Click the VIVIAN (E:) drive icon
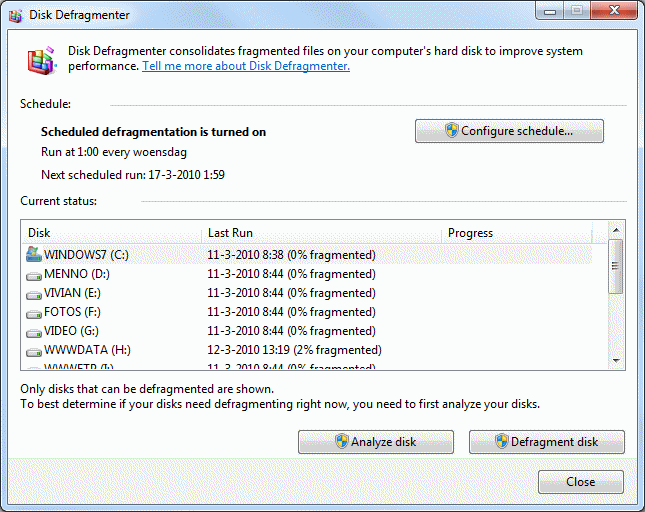The width and height of the screenshot is (645, 512). coord(34,294)
